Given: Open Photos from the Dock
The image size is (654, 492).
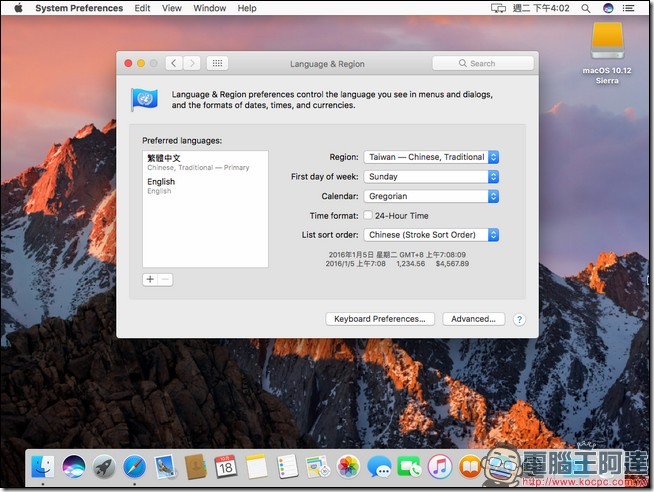Looking at the screenshot, I should point(348,466).
